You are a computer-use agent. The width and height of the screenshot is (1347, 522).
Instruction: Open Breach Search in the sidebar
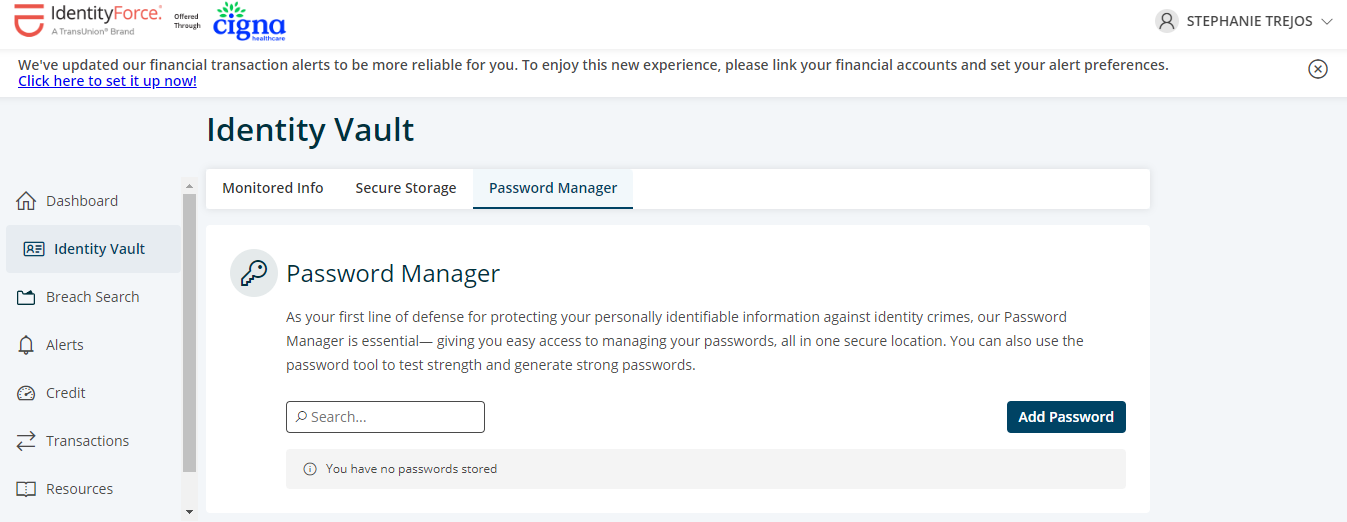pyautogui.click(x=93, y=297)
